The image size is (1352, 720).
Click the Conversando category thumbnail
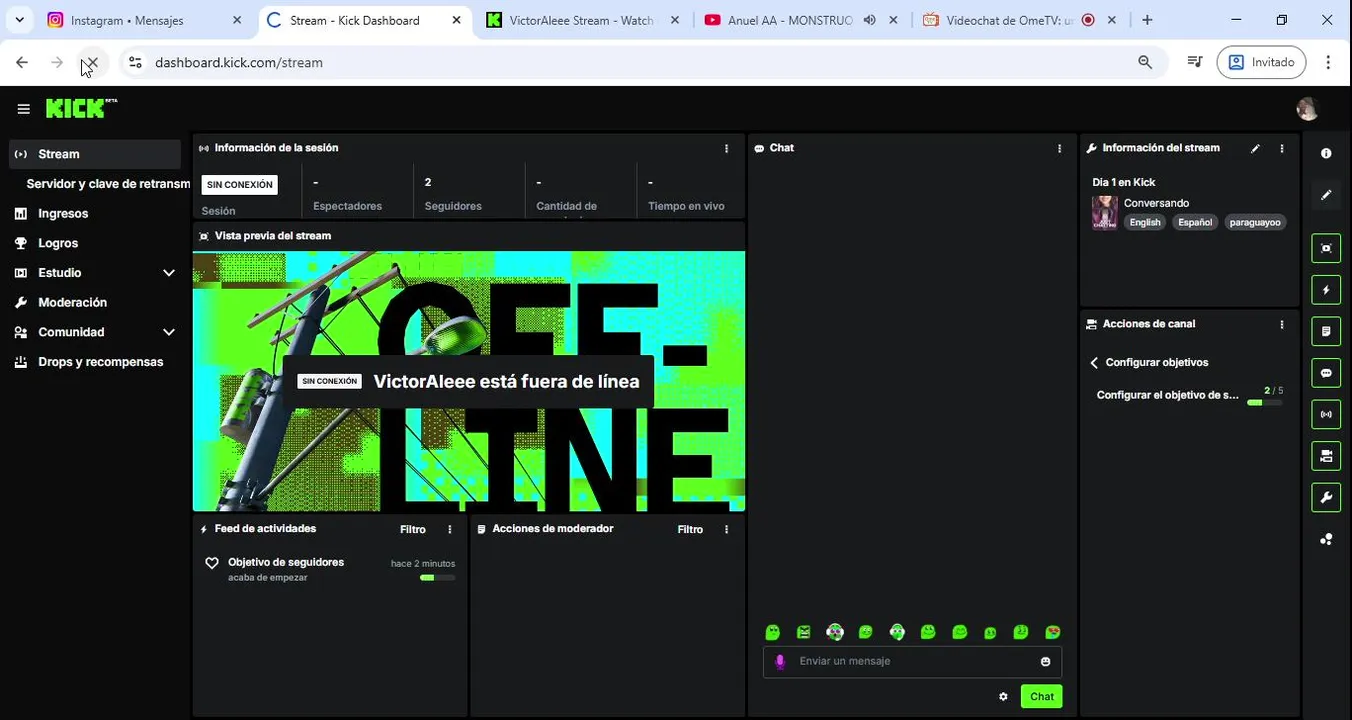point(1104,212)
